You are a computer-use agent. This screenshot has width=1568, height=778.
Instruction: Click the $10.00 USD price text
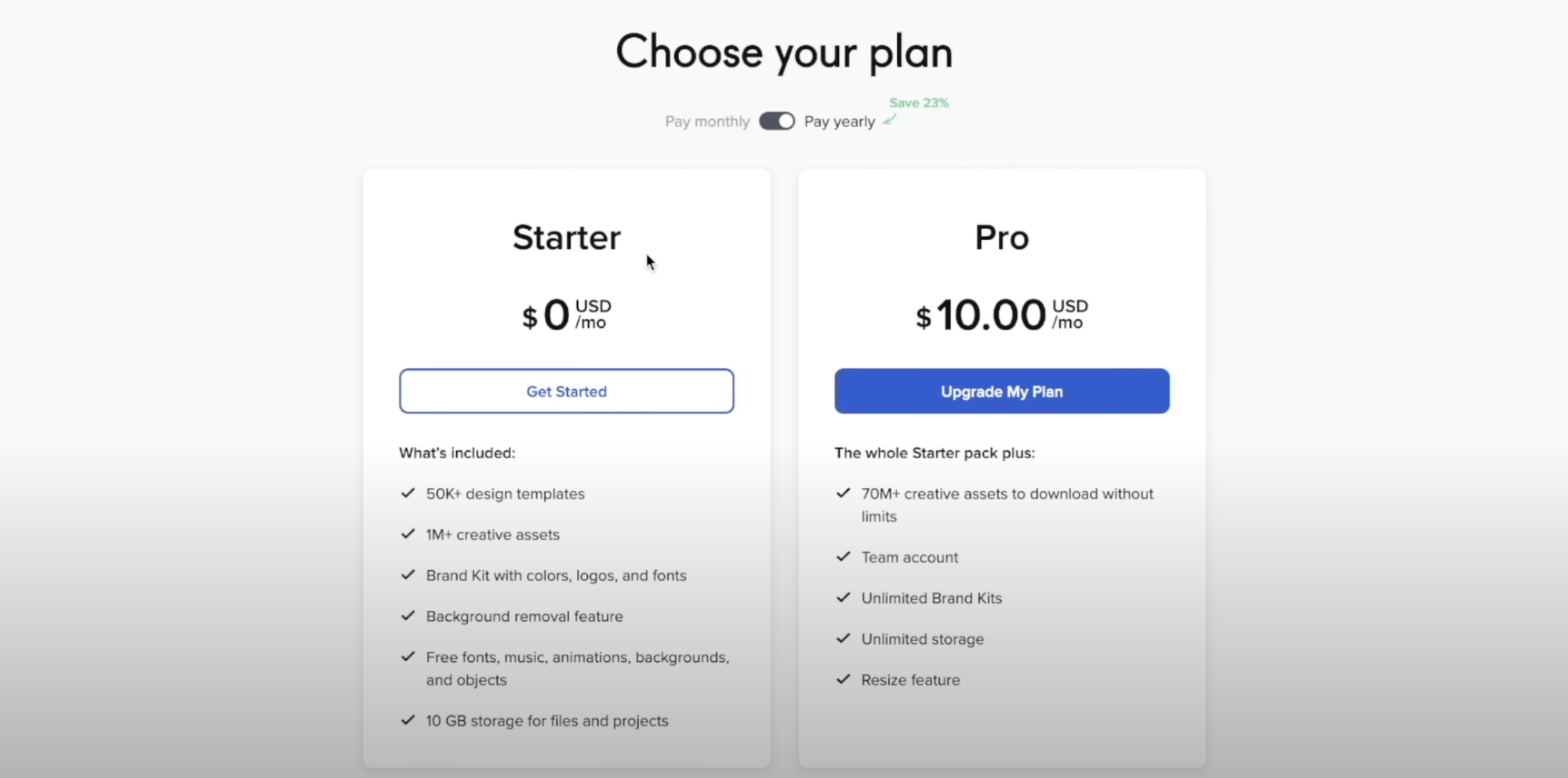[1001, 314]
